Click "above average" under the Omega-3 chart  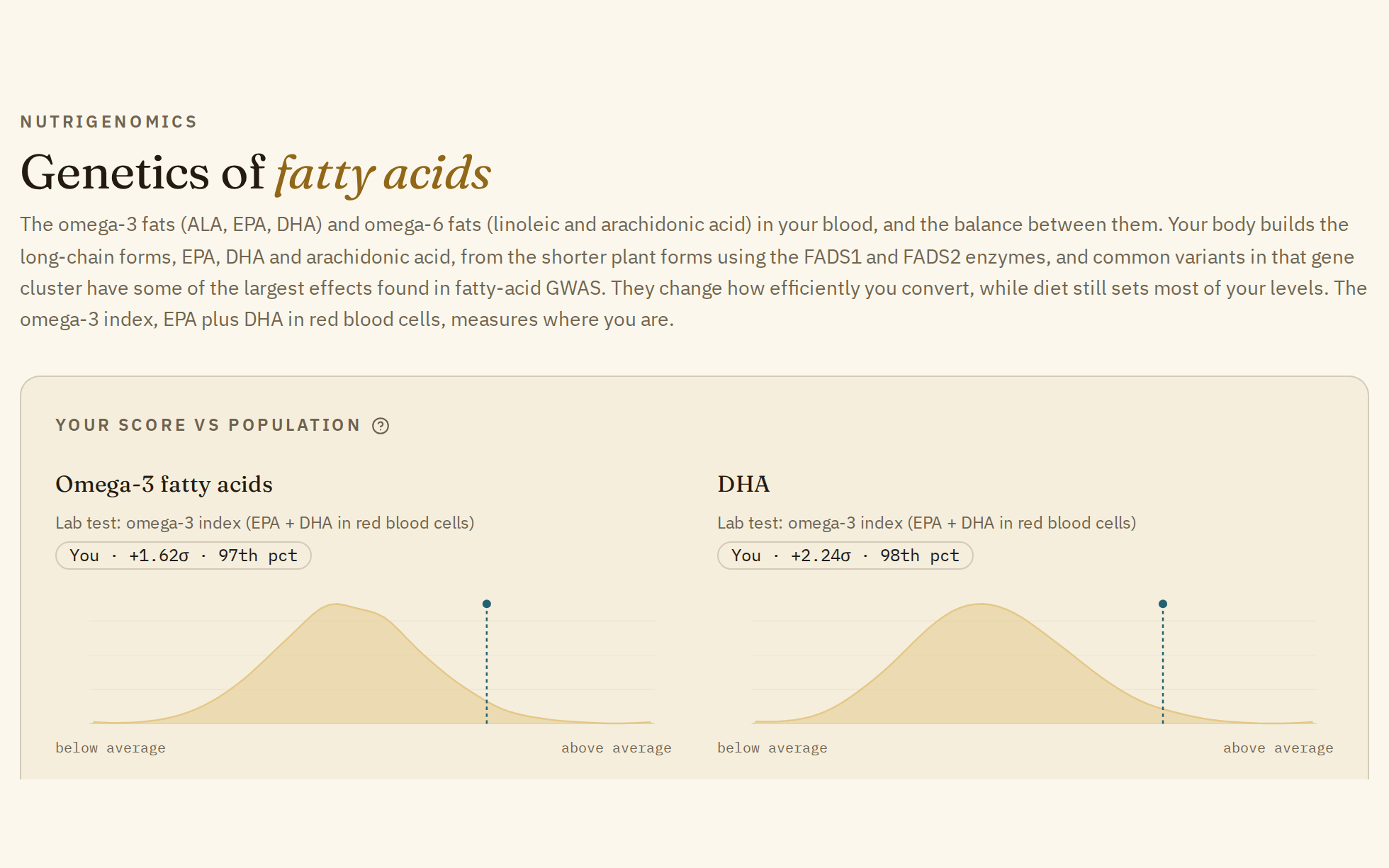click(x=617, y=748)
